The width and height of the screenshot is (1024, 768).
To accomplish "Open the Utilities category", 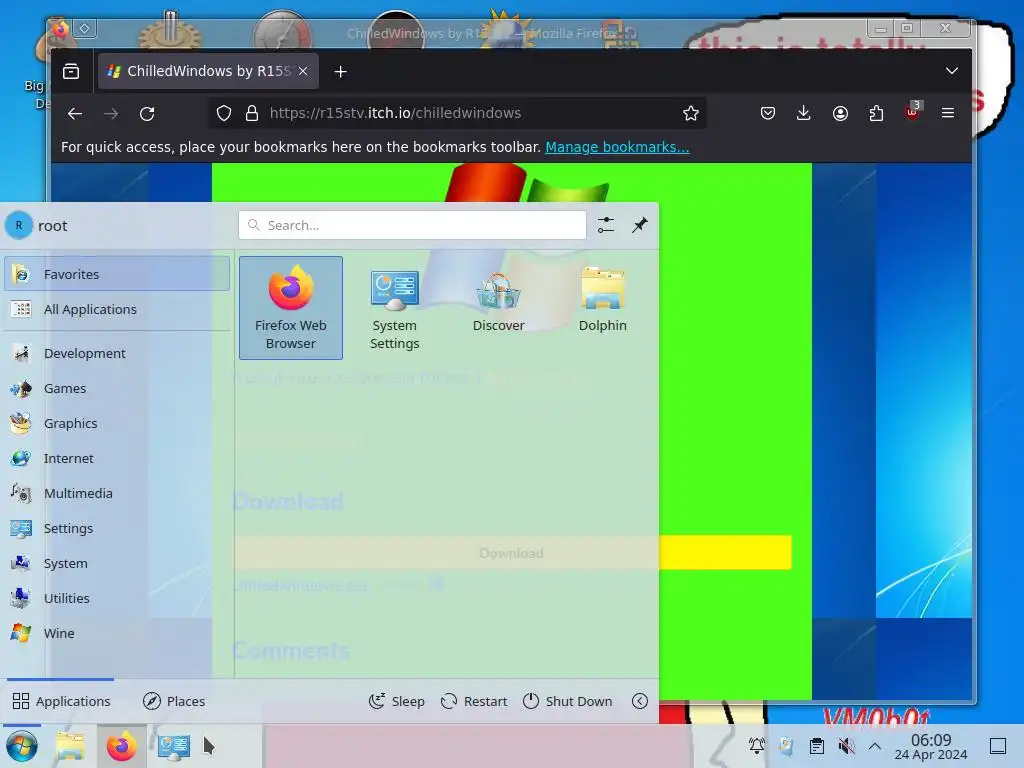I will click(117, 598).
